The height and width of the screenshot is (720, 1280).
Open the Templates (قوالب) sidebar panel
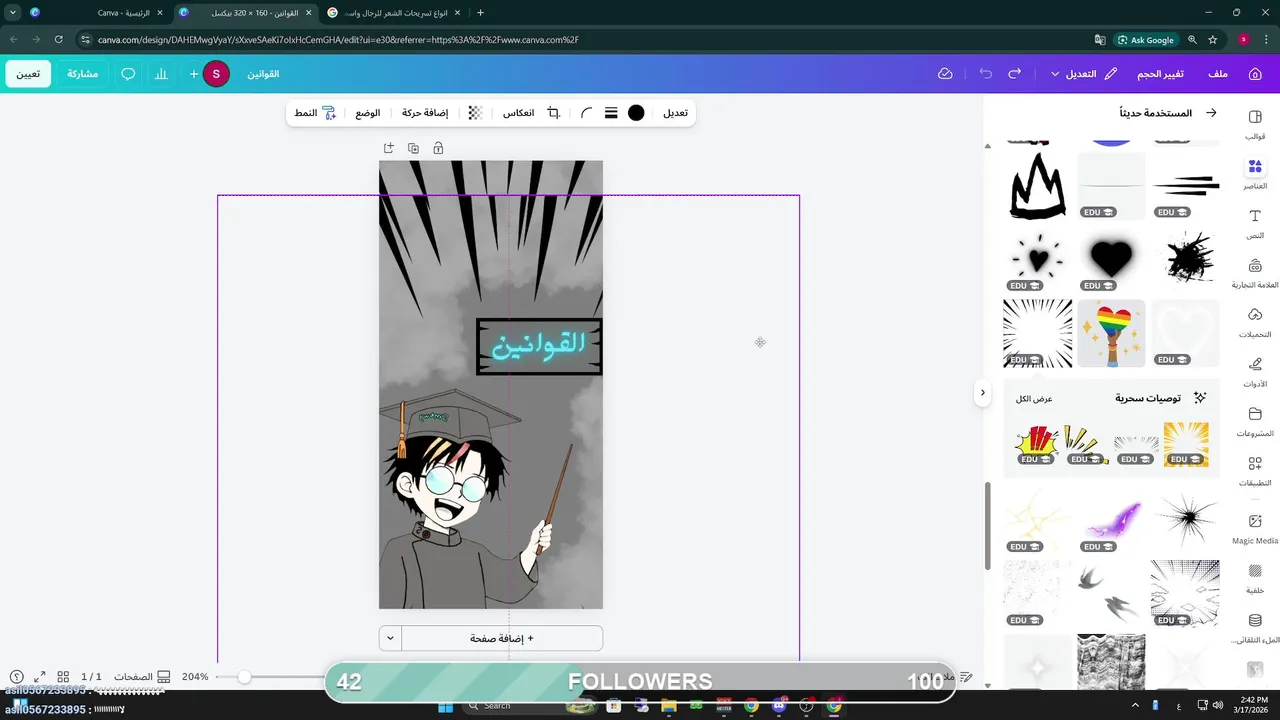coord(1255,124)
